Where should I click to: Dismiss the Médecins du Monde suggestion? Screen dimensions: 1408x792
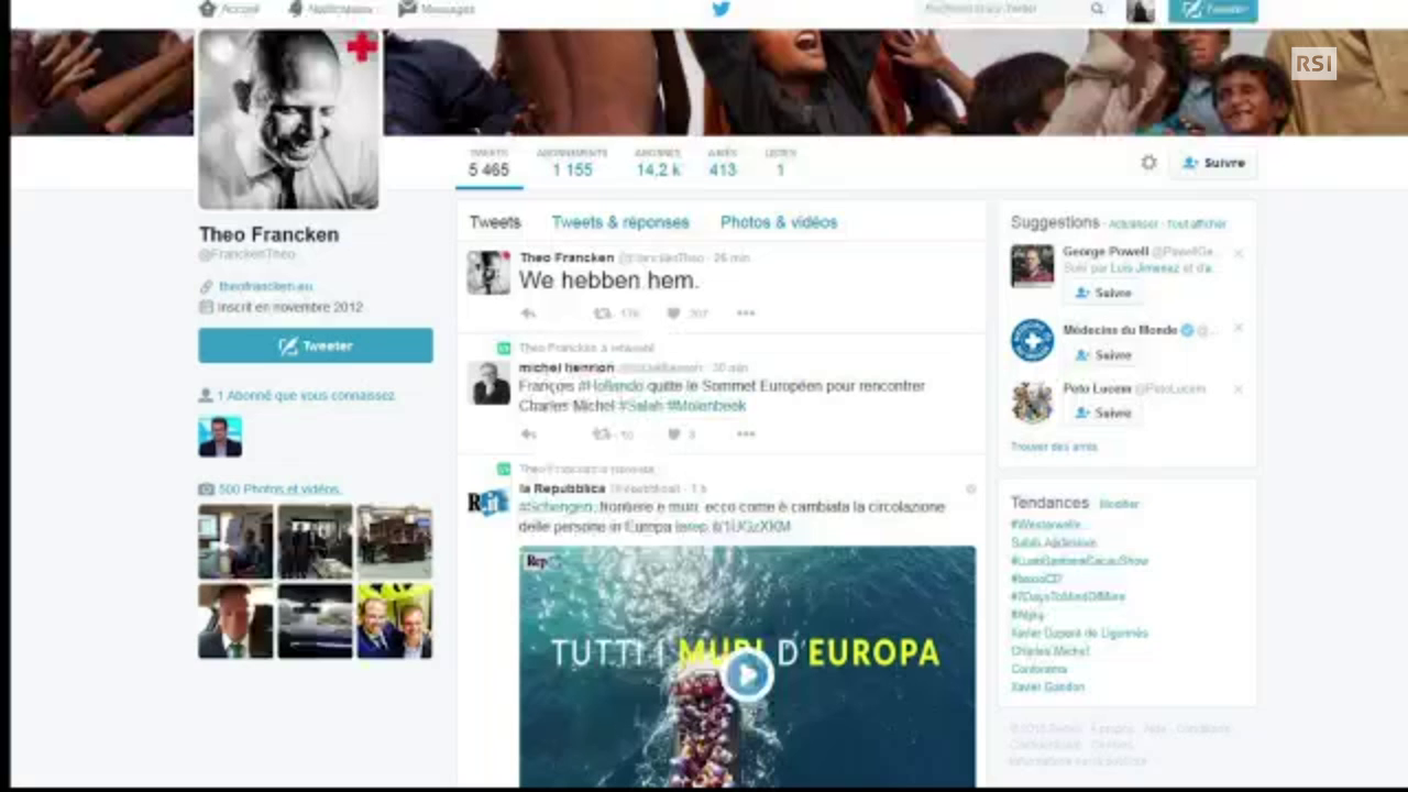point(1238,328)
